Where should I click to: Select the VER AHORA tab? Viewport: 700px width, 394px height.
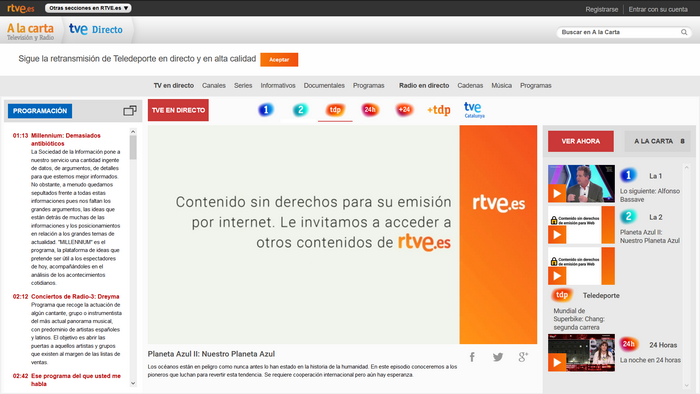[x=581, y=141]
